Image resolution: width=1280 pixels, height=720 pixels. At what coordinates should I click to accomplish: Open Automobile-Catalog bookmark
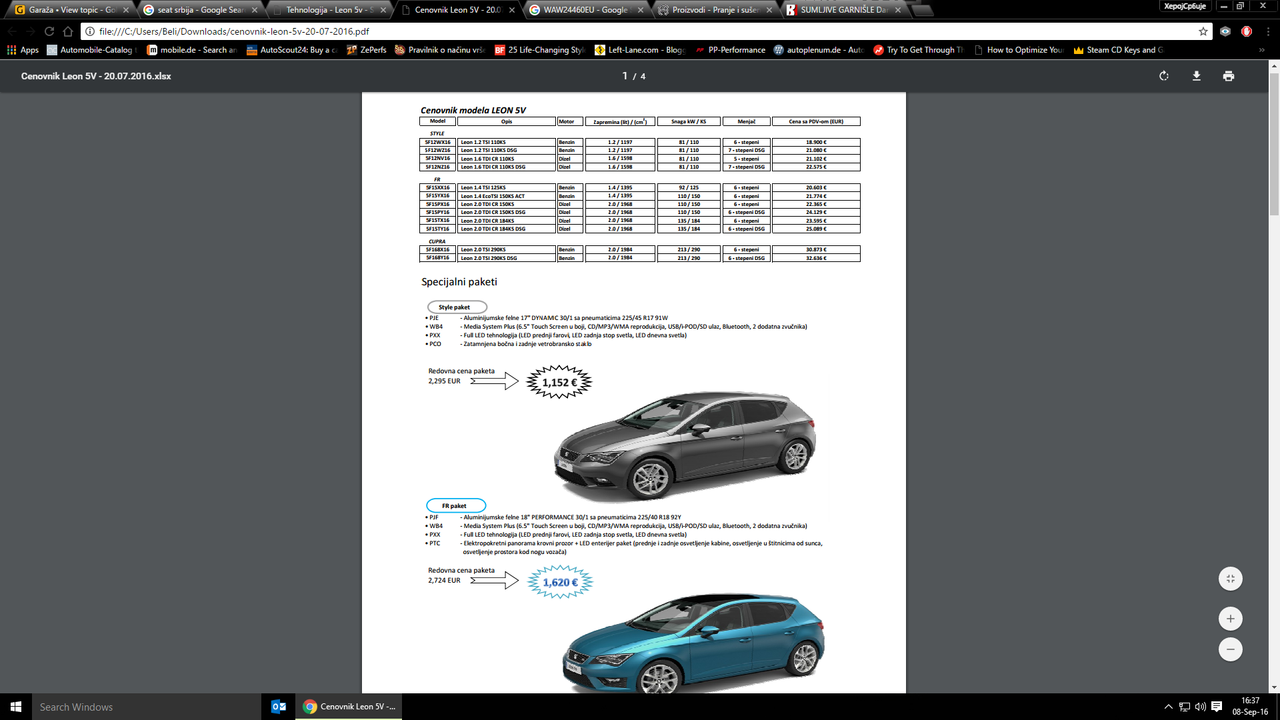pos(90,50)
